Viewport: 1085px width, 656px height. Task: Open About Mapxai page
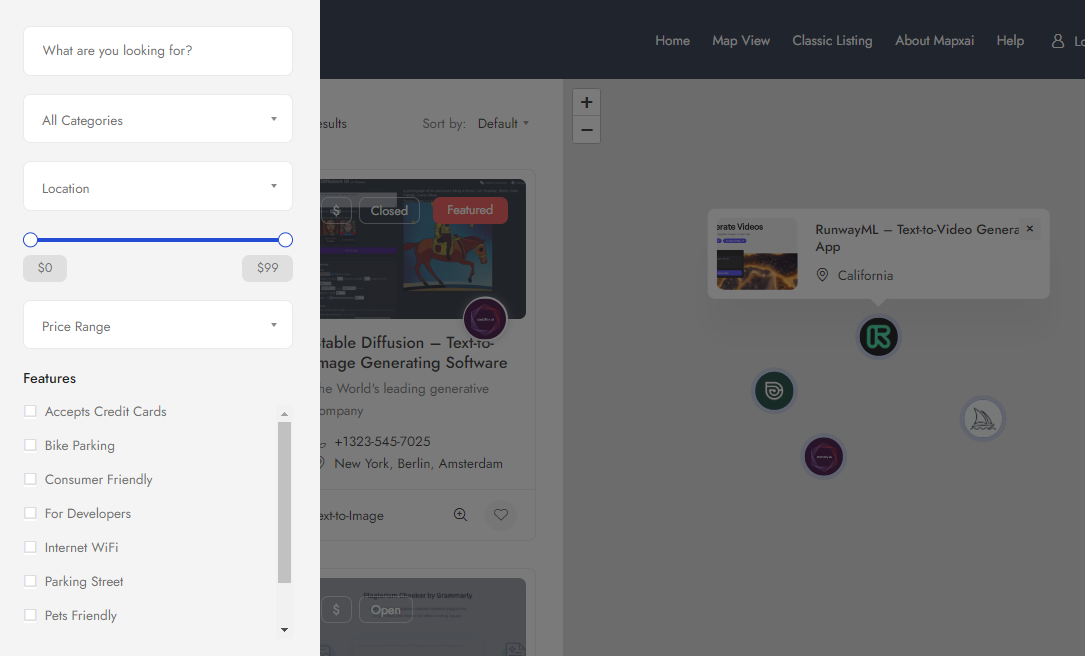tap(934, 41)
